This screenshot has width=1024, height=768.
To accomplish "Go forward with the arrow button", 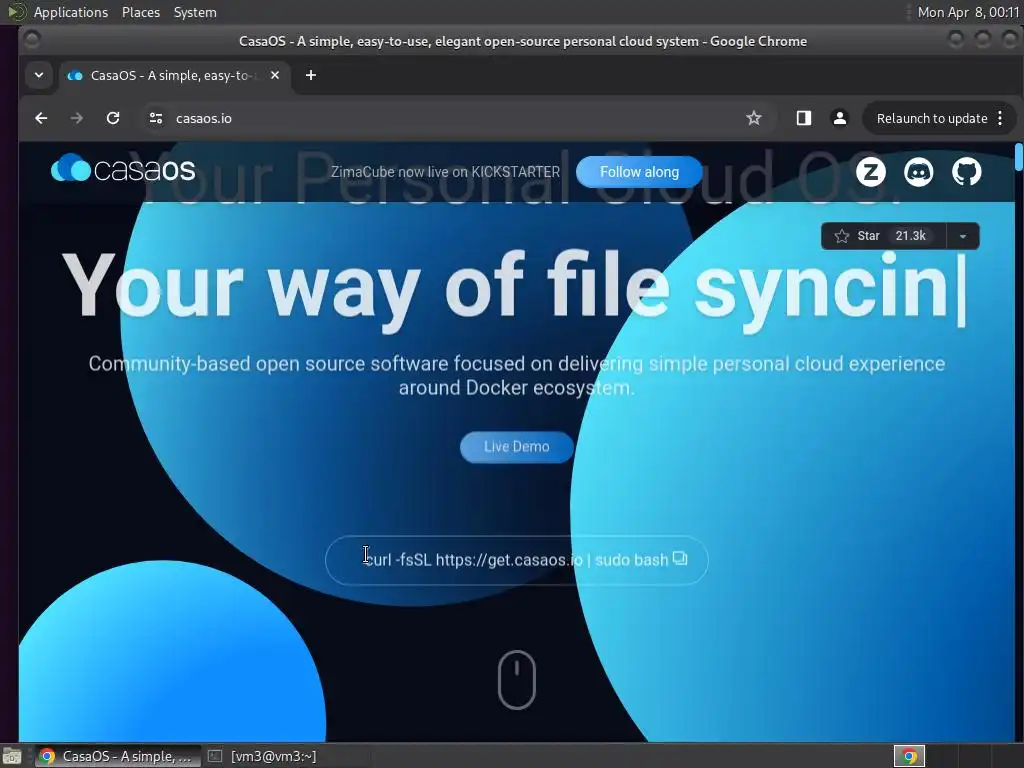I will tap(77, 118).
